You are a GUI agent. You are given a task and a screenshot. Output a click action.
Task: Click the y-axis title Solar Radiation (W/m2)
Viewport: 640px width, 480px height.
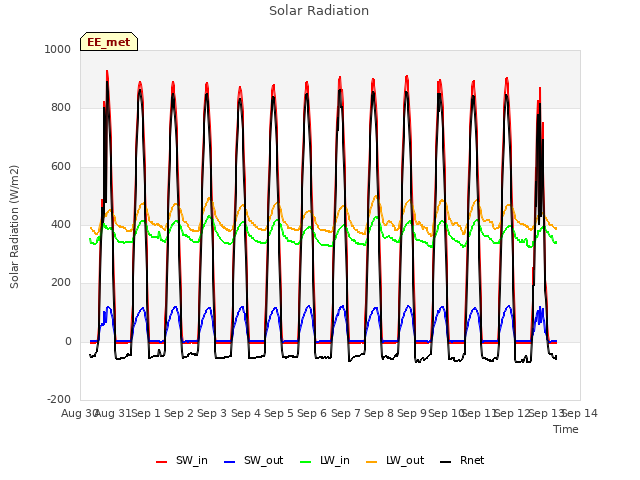(14, 227)
